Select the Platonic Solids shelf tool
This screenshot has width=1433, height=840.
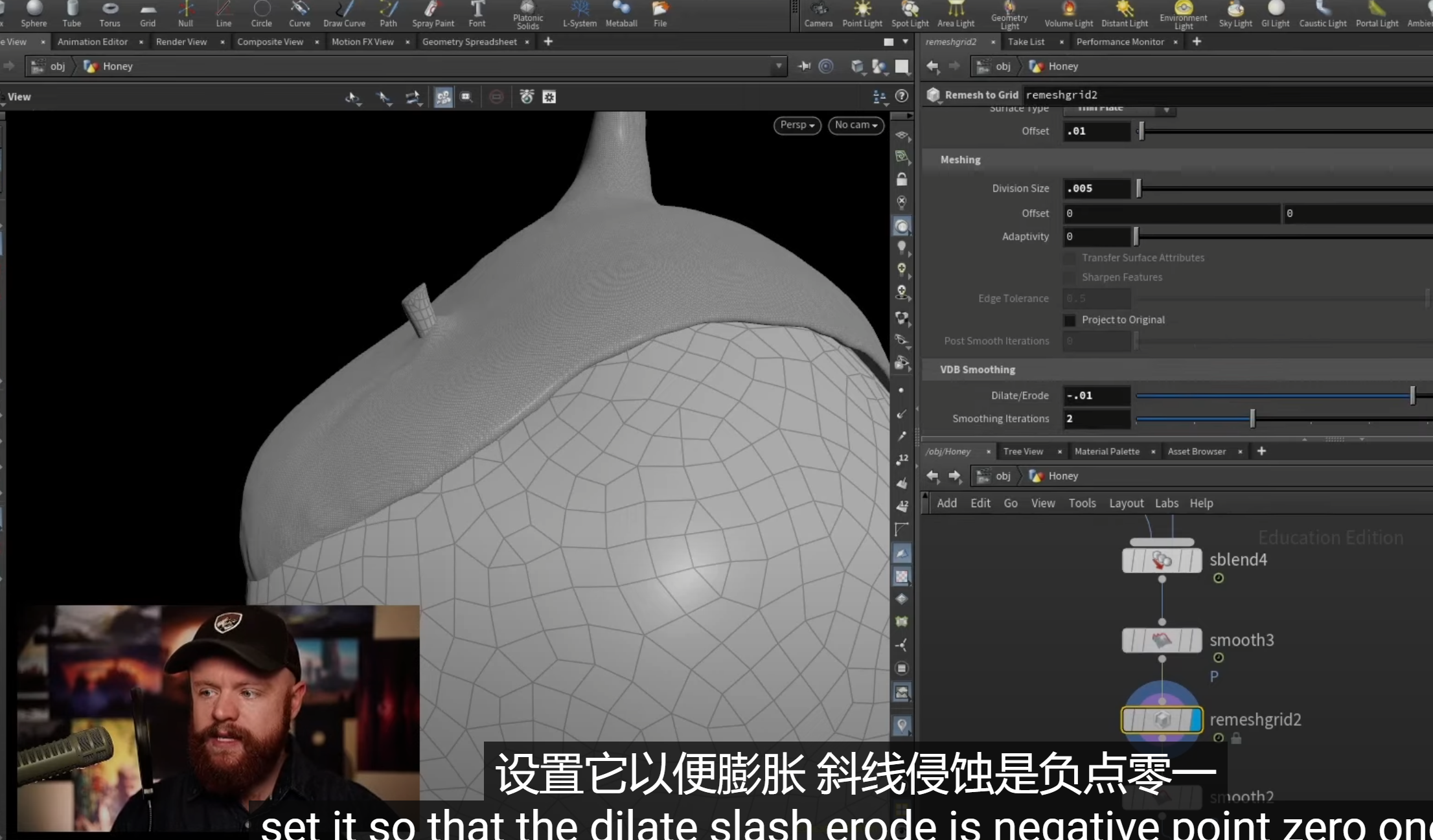coord(528,16)
